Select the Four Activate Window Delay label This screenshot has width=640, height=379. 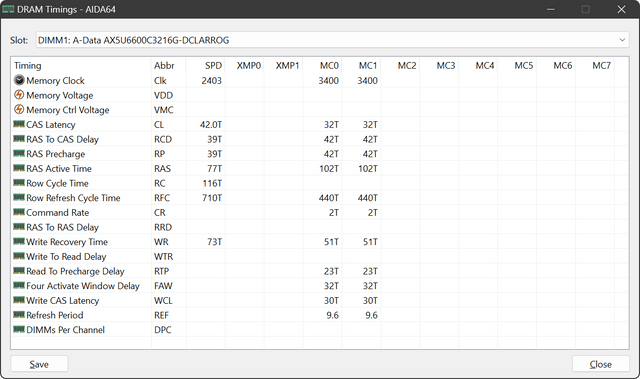coord(83,286)
